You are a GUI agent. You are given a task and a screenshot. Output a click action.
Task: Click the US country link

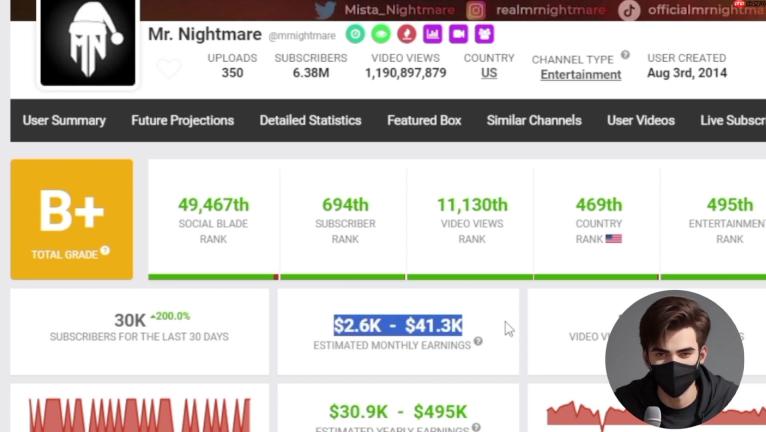[x=489, y=73]
